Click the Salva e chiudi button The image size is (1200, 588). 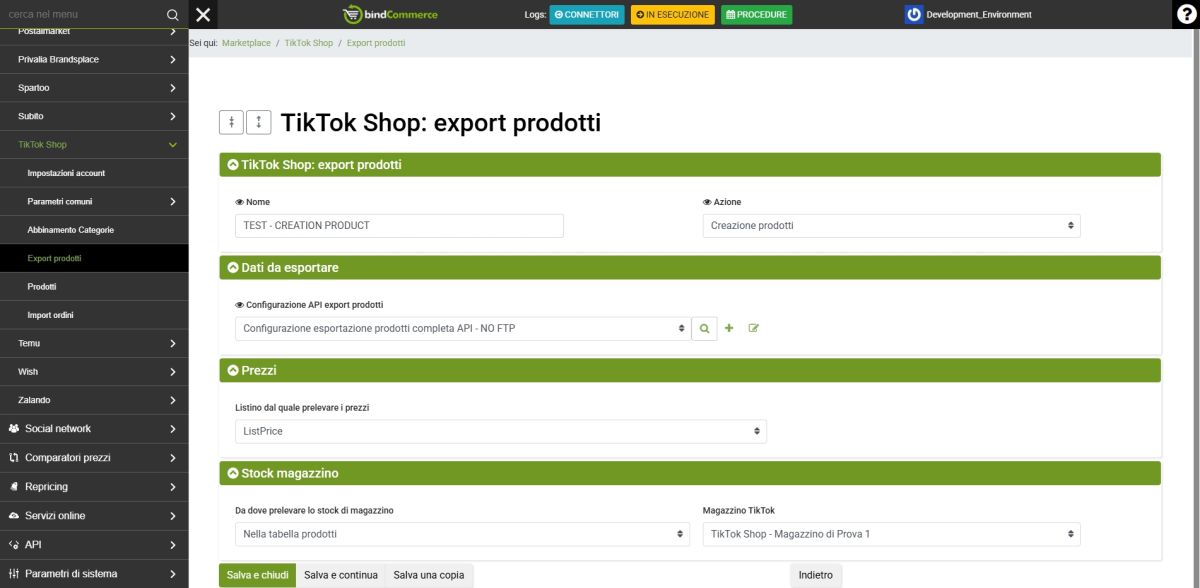point(258,575)
